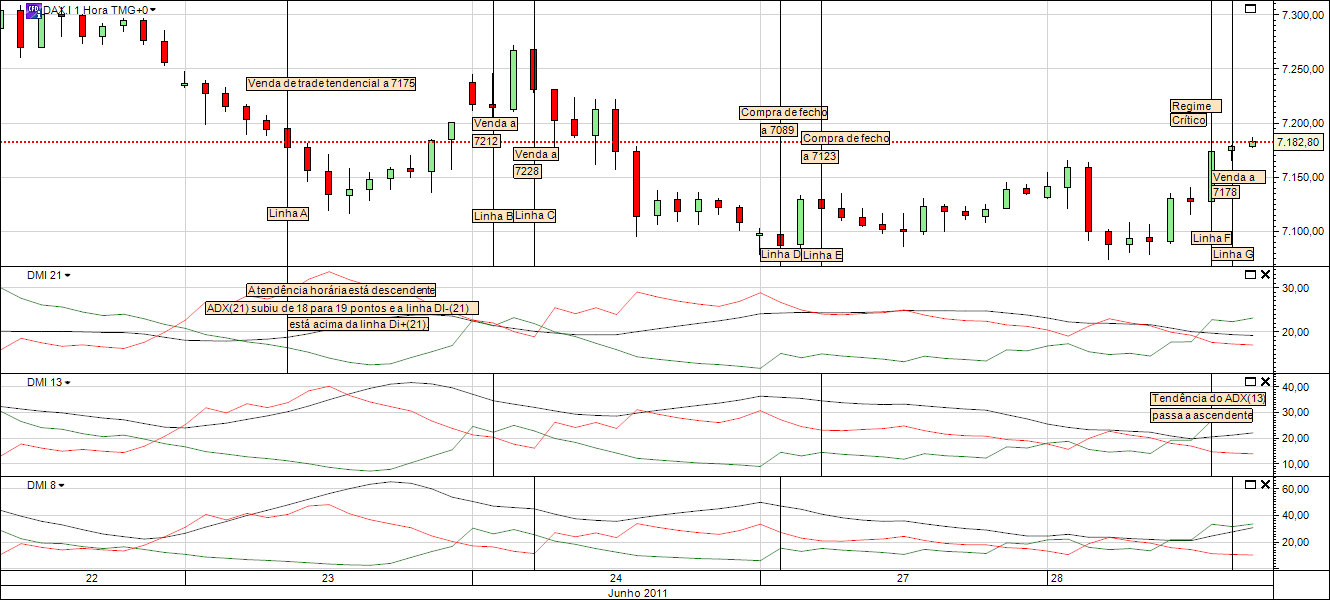Select the 'ADX(21) subiu de 18 para 19' note
The height and width of the screenshot is (600, 1330).
[343, 308]
